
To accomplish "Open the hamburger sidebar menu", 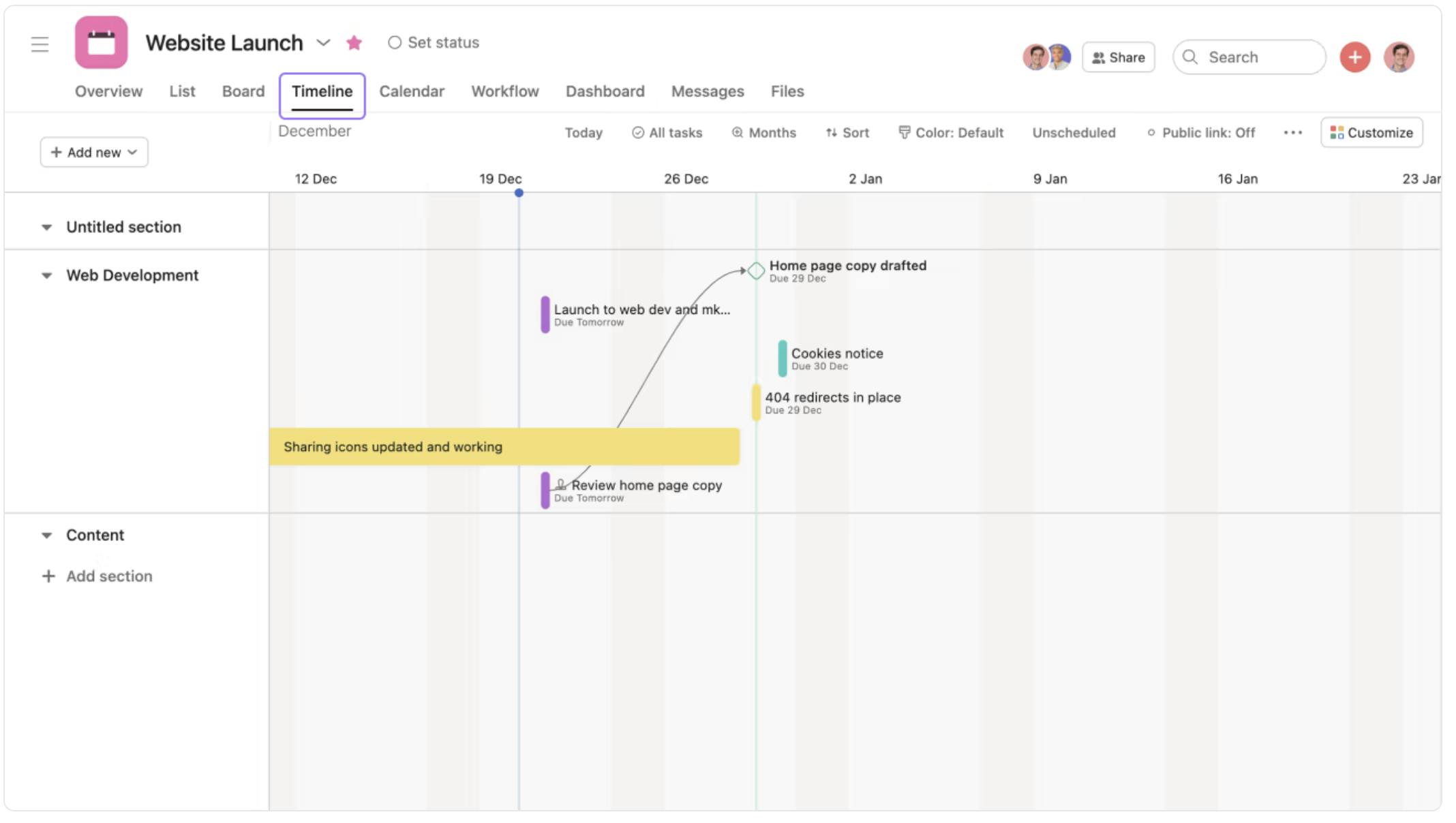I will (x=40, y=44).
